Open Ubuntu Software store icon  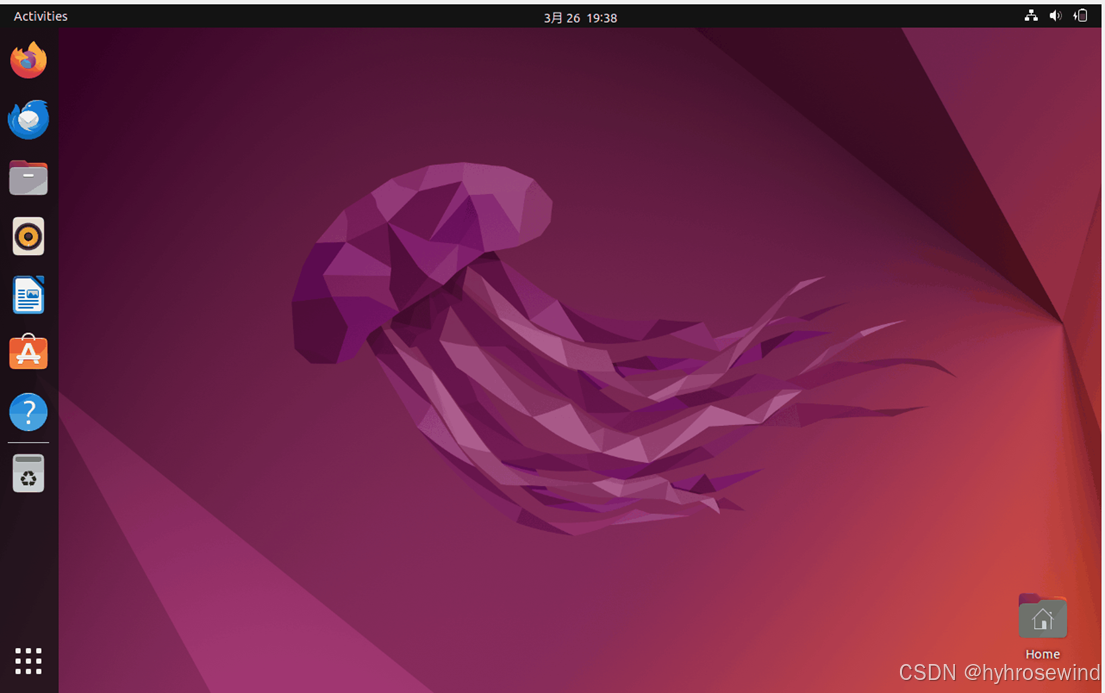(28, 352)
